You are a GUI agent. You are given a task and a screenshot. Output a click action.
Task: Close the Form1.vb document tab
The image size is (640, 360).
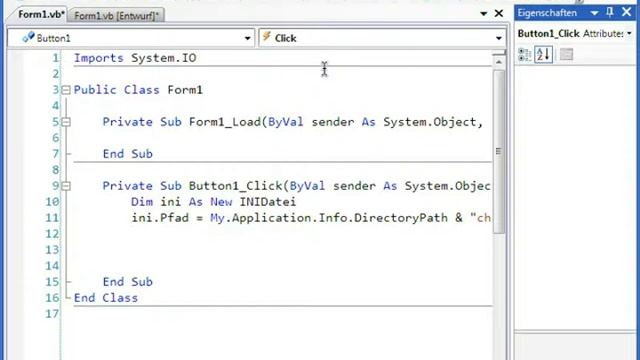(x=499, y=13)
